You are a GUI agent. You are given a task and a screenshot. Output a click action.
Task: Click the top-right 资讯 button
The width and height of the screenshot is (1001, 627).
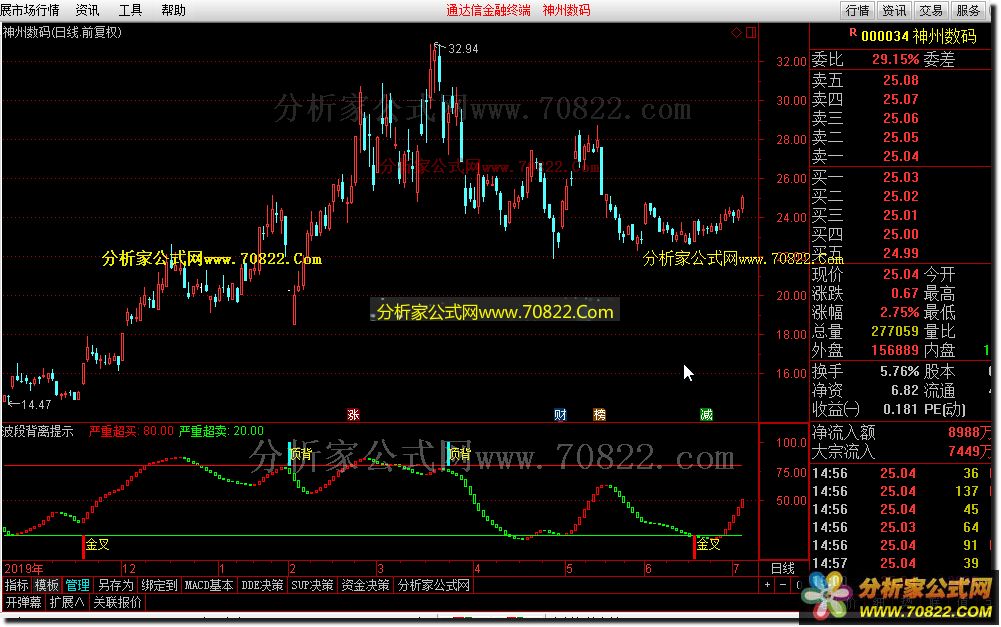[x=894, y=10]
